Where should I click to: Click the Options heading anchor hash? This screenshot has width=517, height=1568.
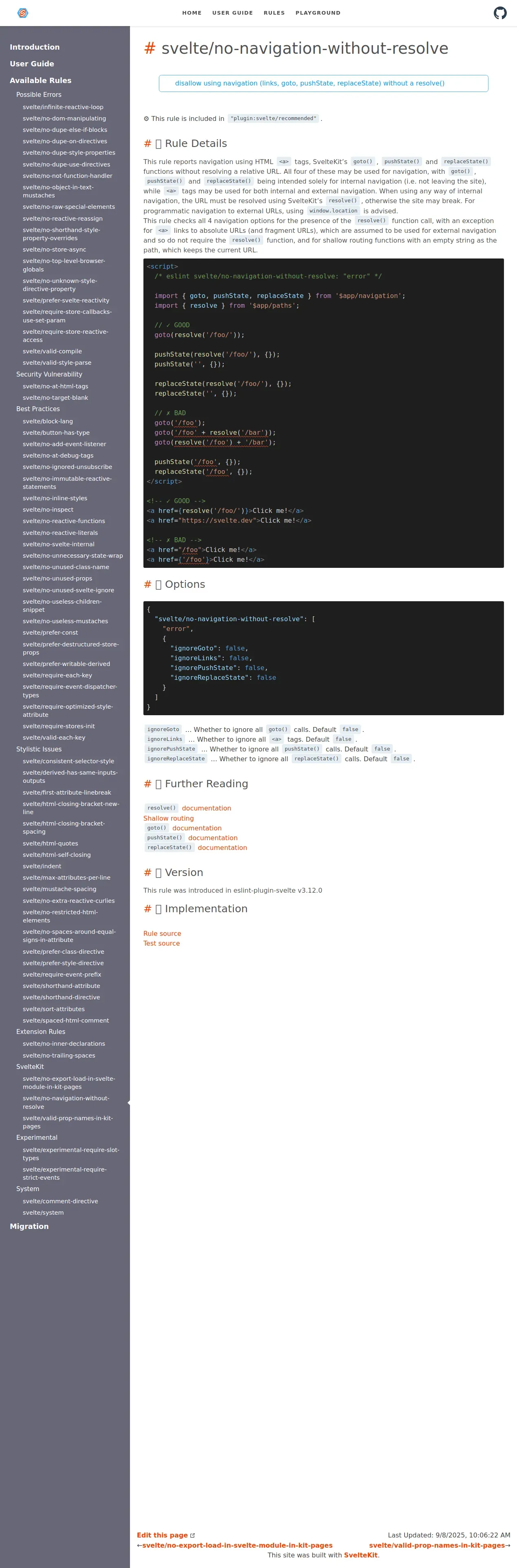click(x=147, y=585)
